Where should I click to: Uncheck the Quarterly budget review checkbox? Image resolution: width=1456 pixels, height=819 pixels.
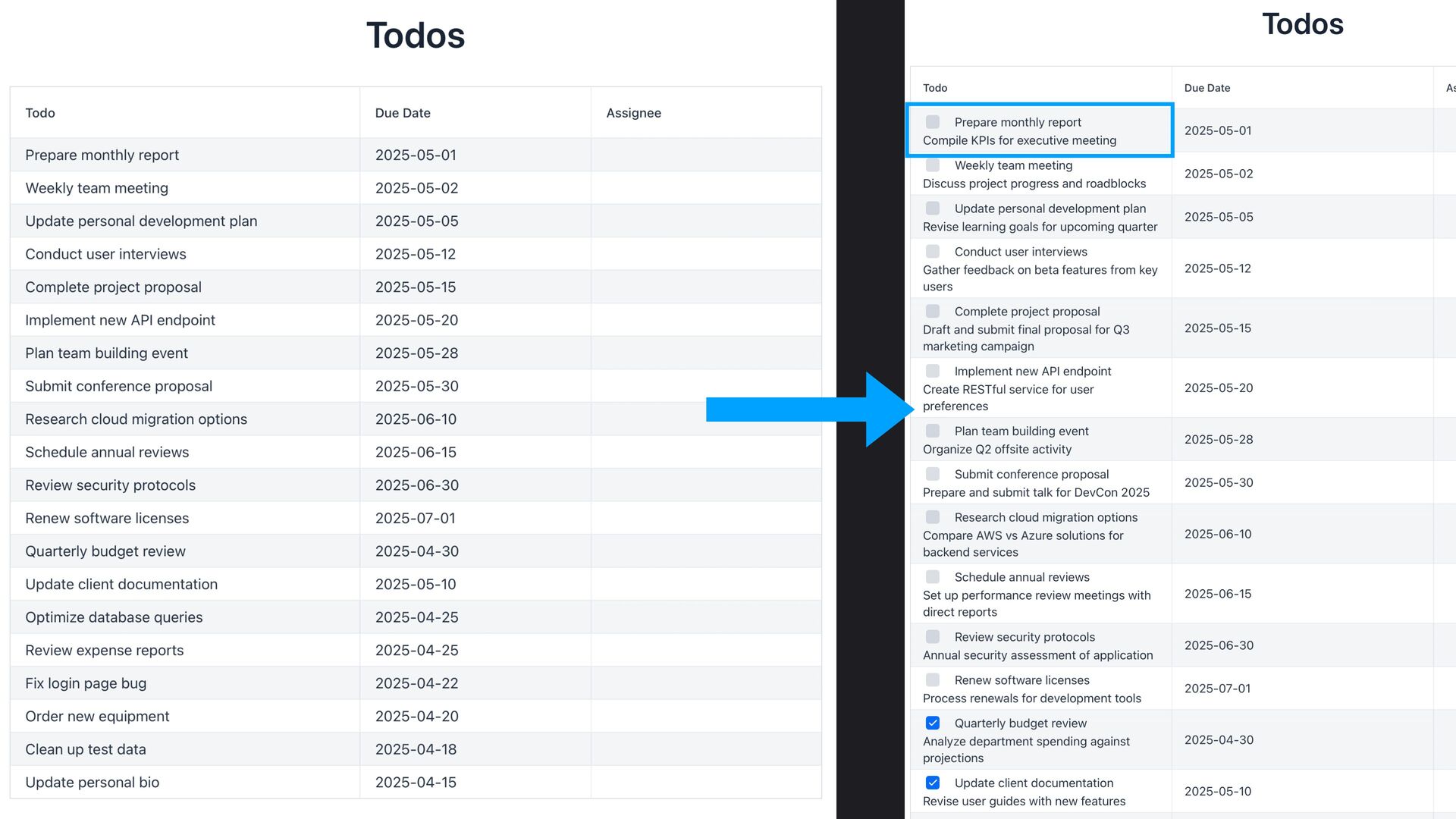point(933,723)
